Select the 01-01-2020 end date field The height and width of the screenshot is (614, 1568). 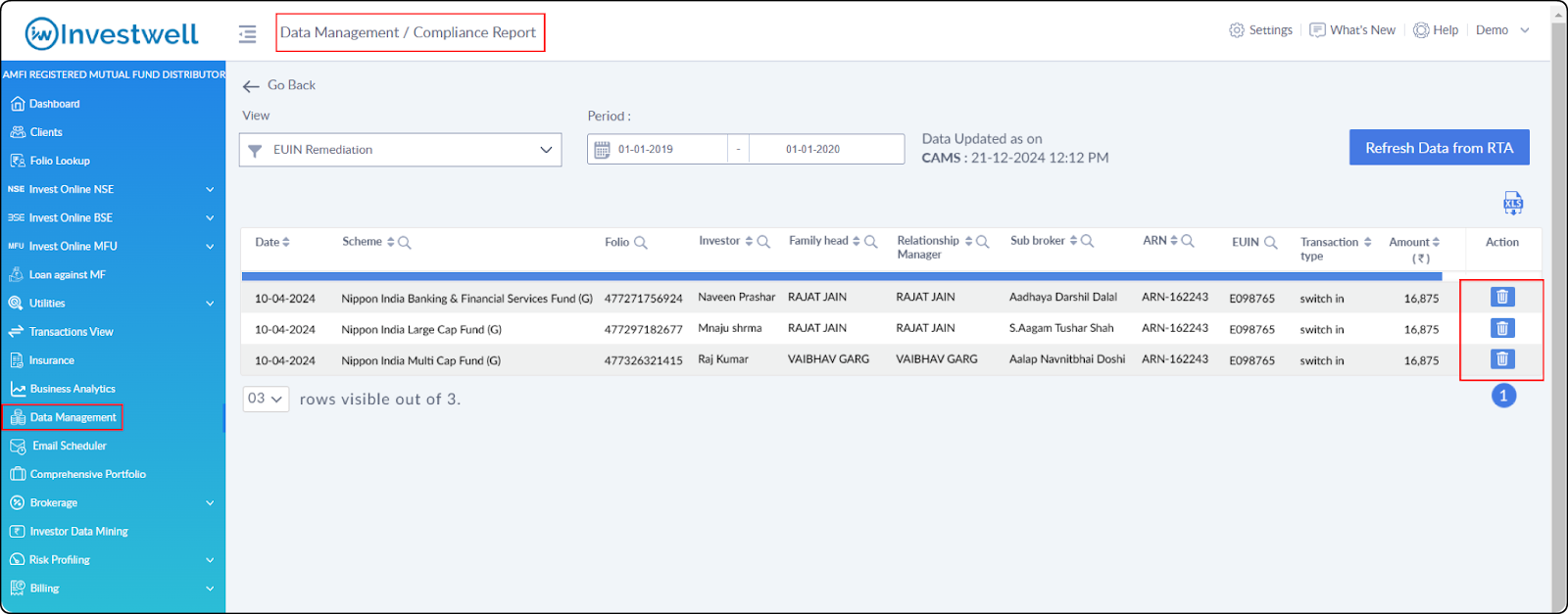coord(812,150)
